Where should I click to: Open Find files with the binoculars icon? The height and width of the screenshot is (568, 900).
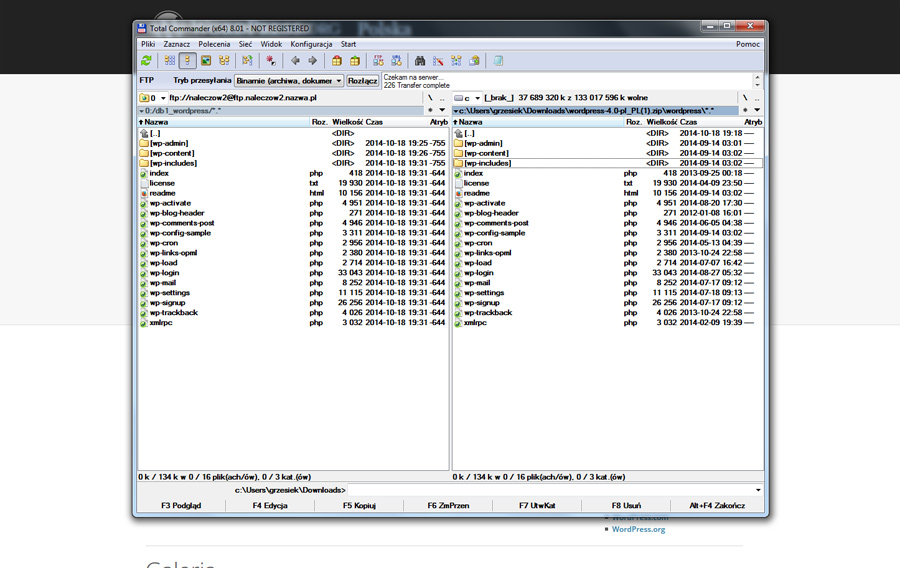pos(420,61)
